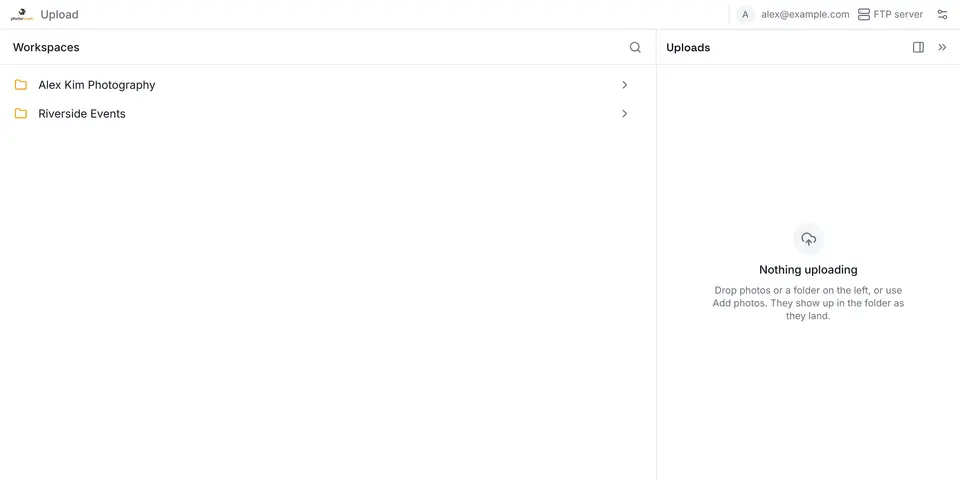Click the Riverside Events folder icon
Viewport: 960px width, 480px height.
pyautogui.click(x=21, y=113)
